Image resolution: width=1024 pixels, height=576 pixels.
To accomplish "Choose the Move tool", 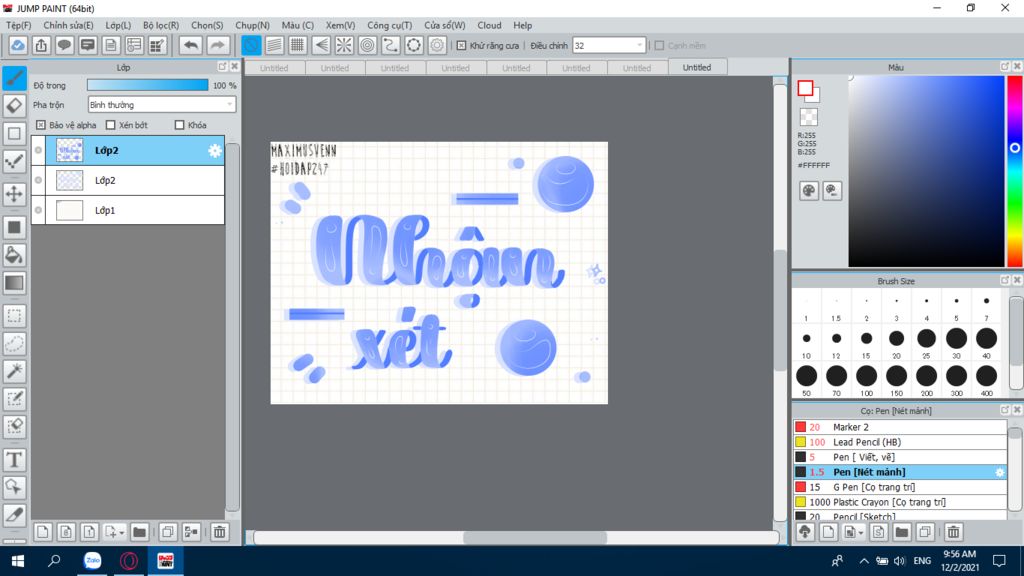I will tap(14, 194).
